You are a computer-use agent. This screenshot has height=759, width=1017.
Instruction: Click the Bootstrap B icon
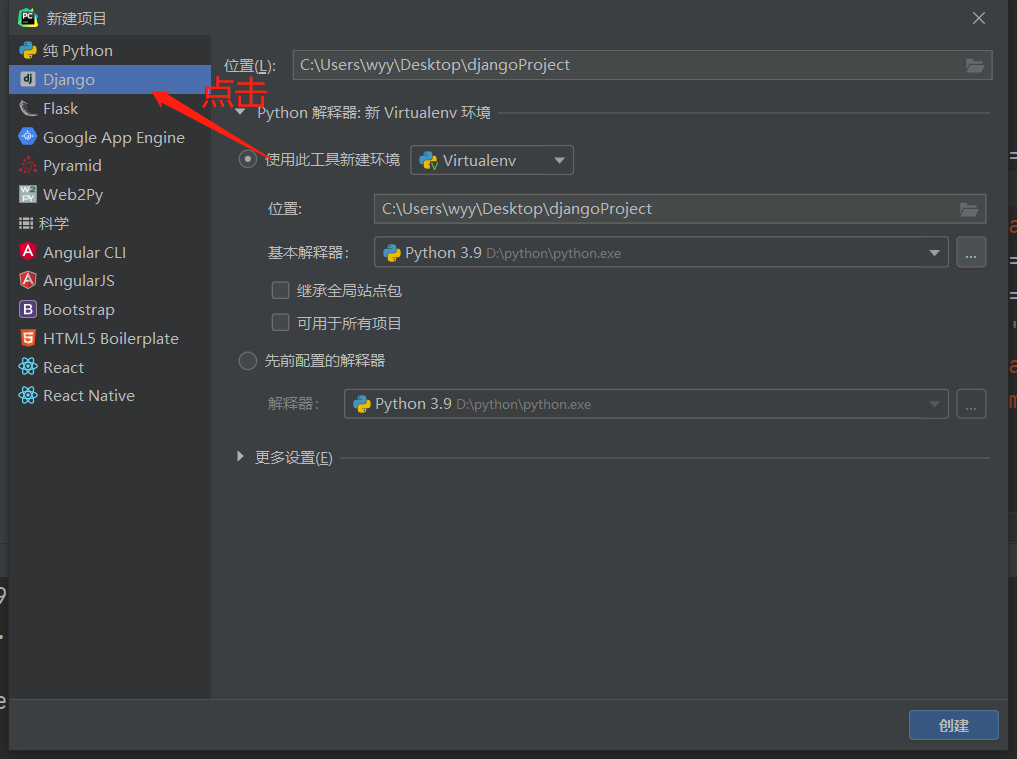[x=28, y=309]
